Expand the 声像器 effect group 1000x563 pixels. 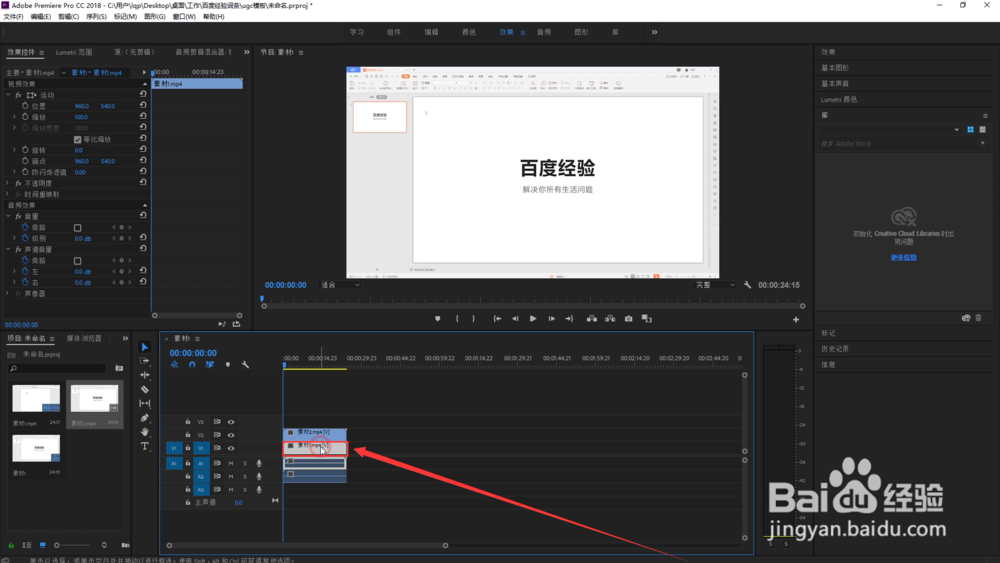pos(8,293)
